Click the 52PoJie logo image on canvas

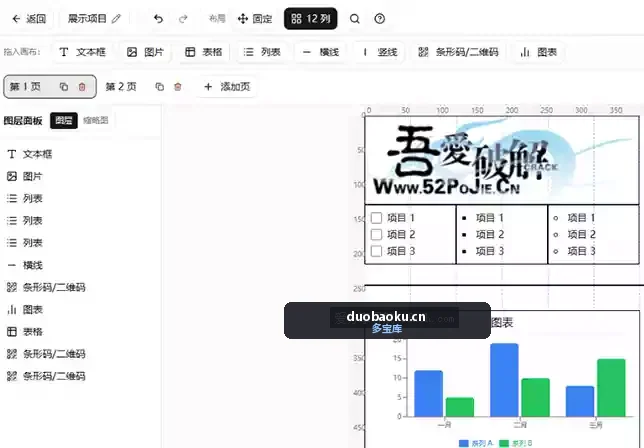[x=502, y=160]
